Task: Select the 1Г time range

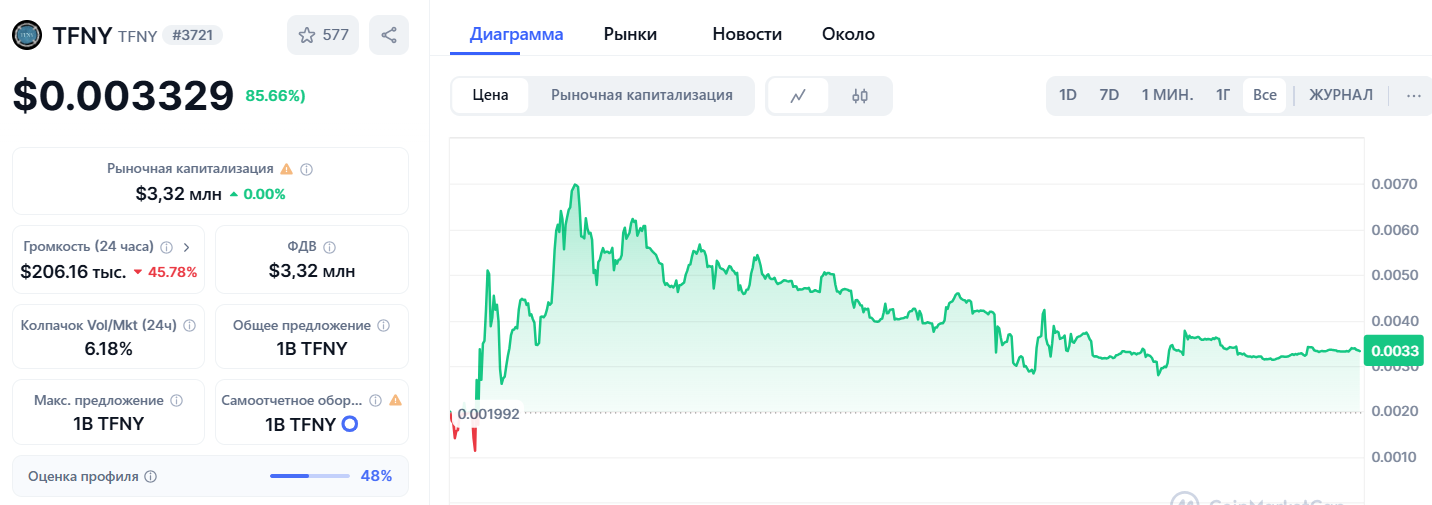Action: click(1223, 95)
